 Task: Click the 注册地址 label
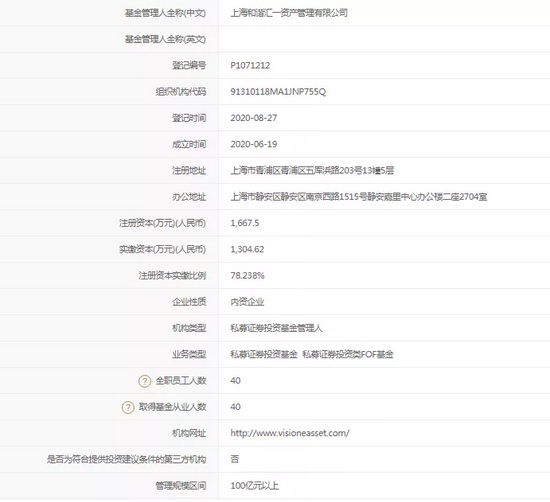(x=189, y=170)
